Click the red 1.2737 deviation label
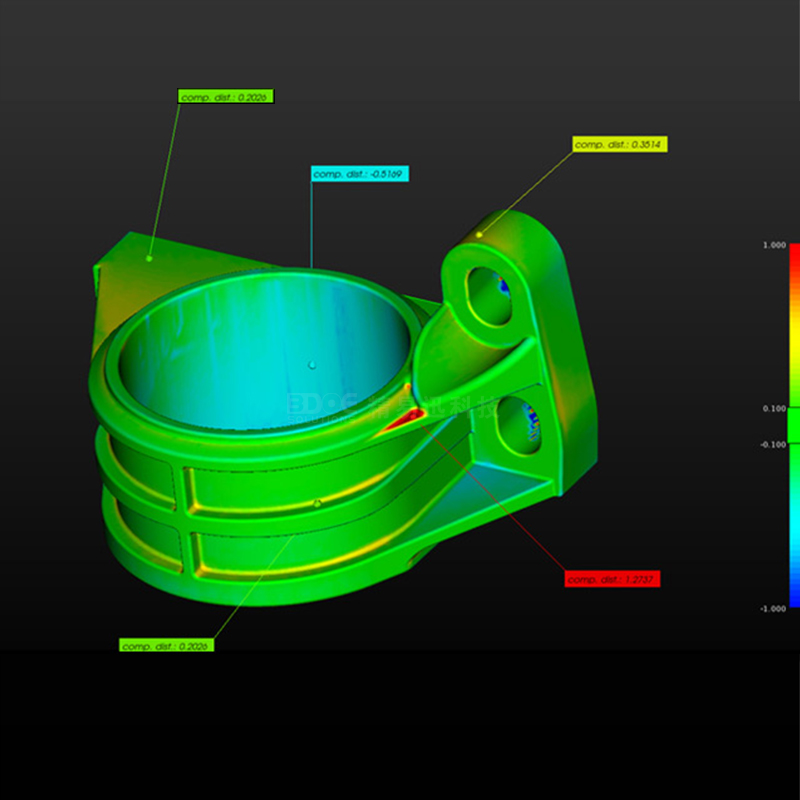800x800 pixels. click(612, 579)
